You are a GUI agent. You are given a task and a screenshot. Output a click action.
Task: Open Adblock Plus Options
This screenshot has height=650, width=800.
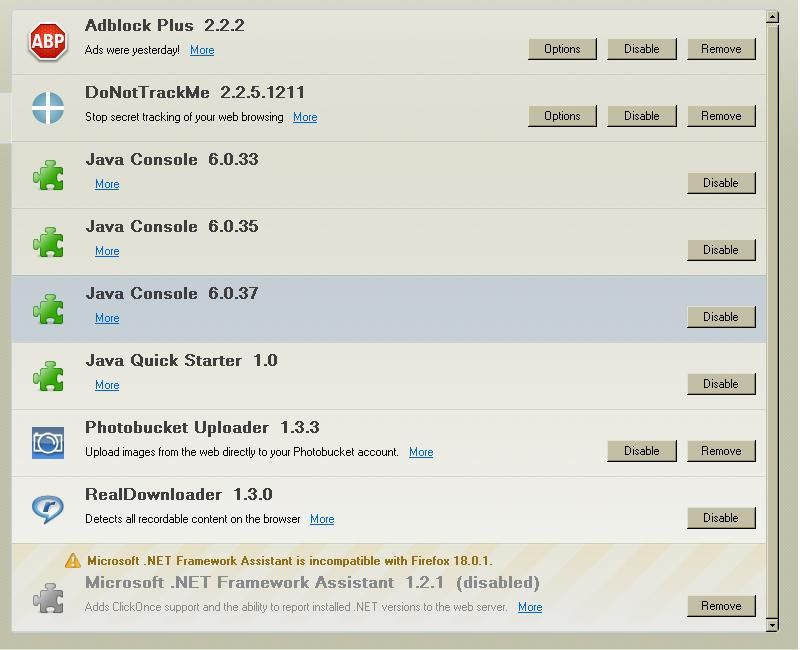(x=562, y=49)
